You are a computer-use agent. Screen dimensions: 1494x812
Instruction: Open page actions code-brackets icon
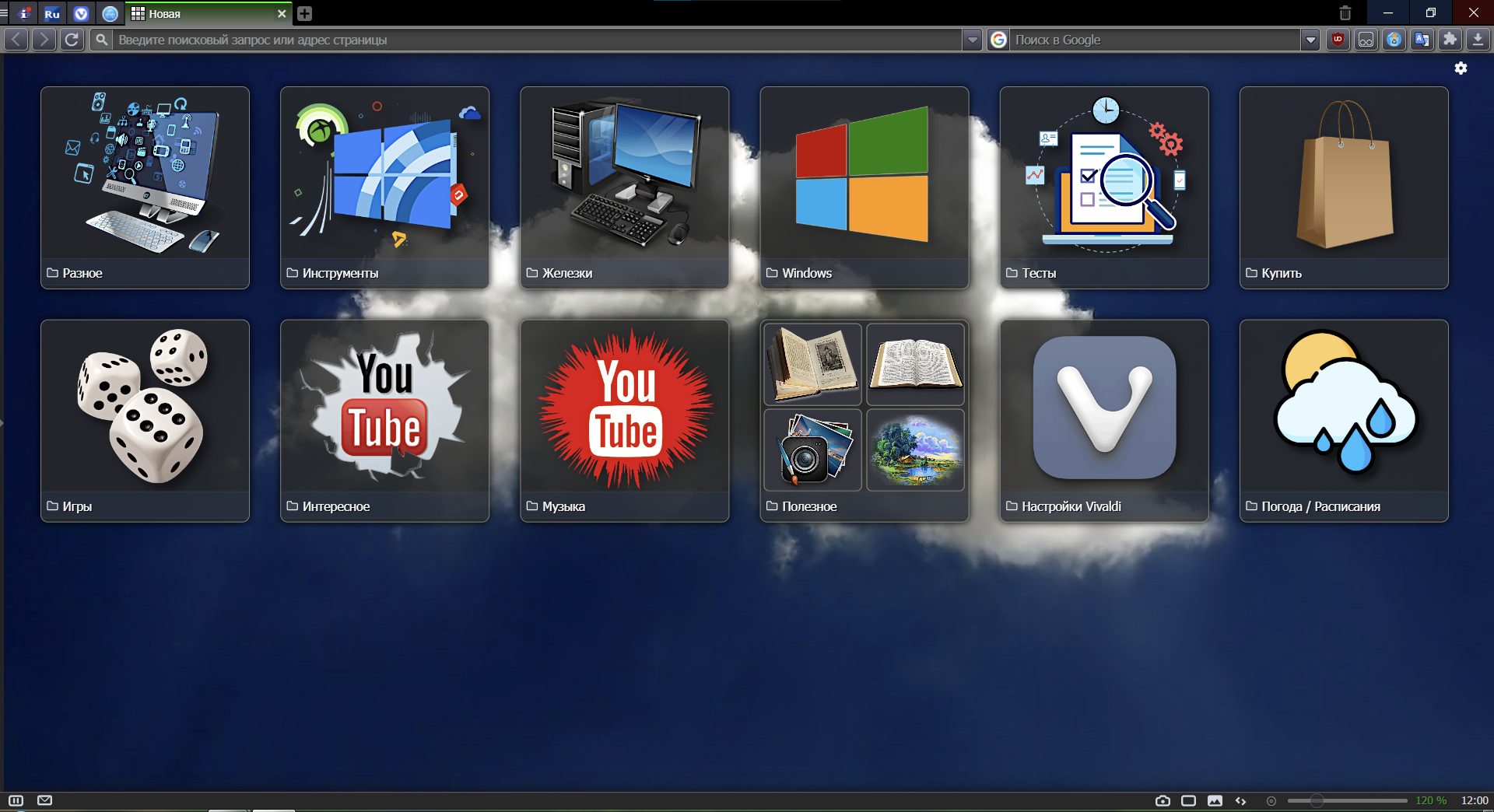1240,800
